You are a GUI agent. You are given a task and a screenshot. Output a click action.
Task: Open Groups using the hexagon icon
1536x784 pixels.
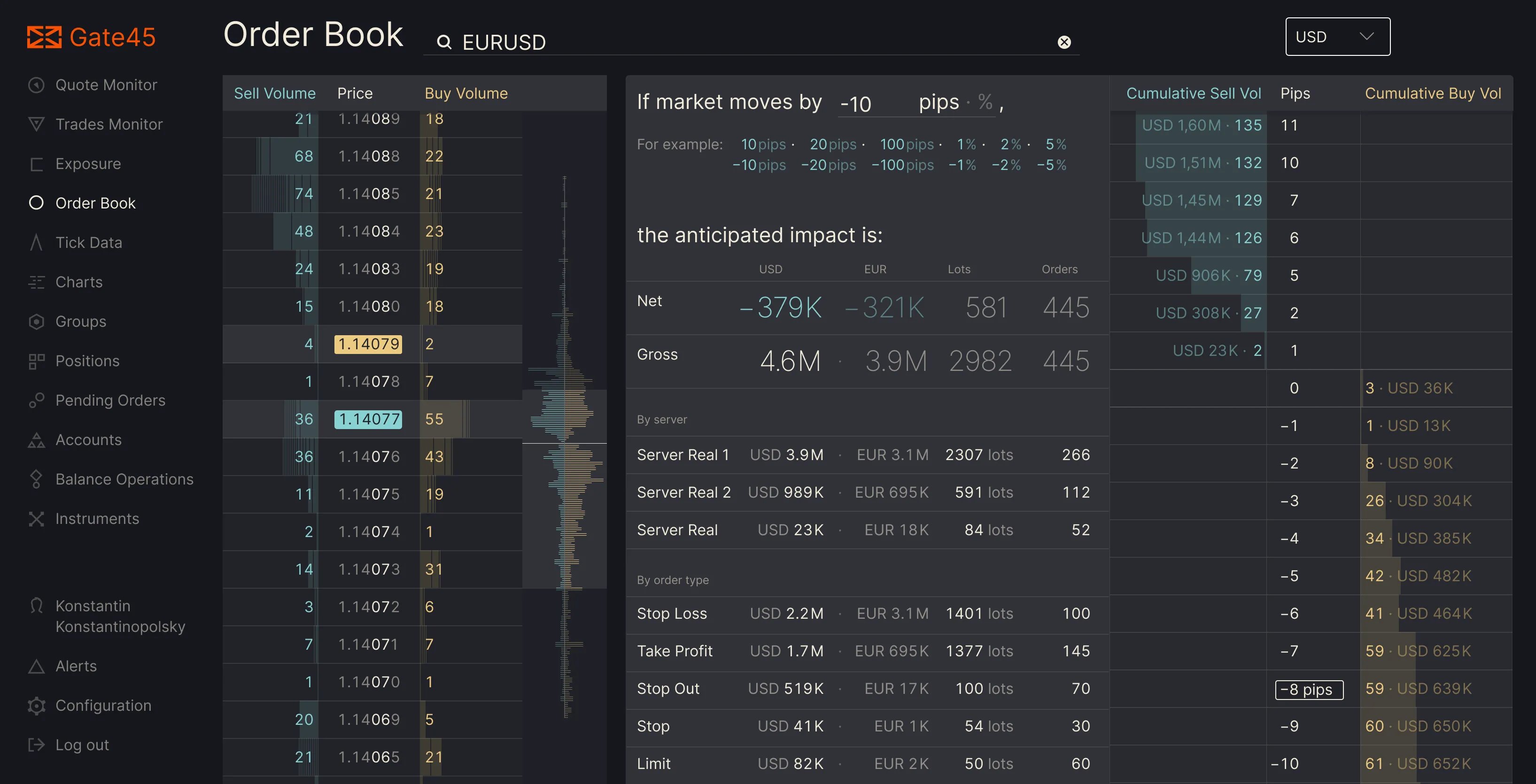point(36,322)
